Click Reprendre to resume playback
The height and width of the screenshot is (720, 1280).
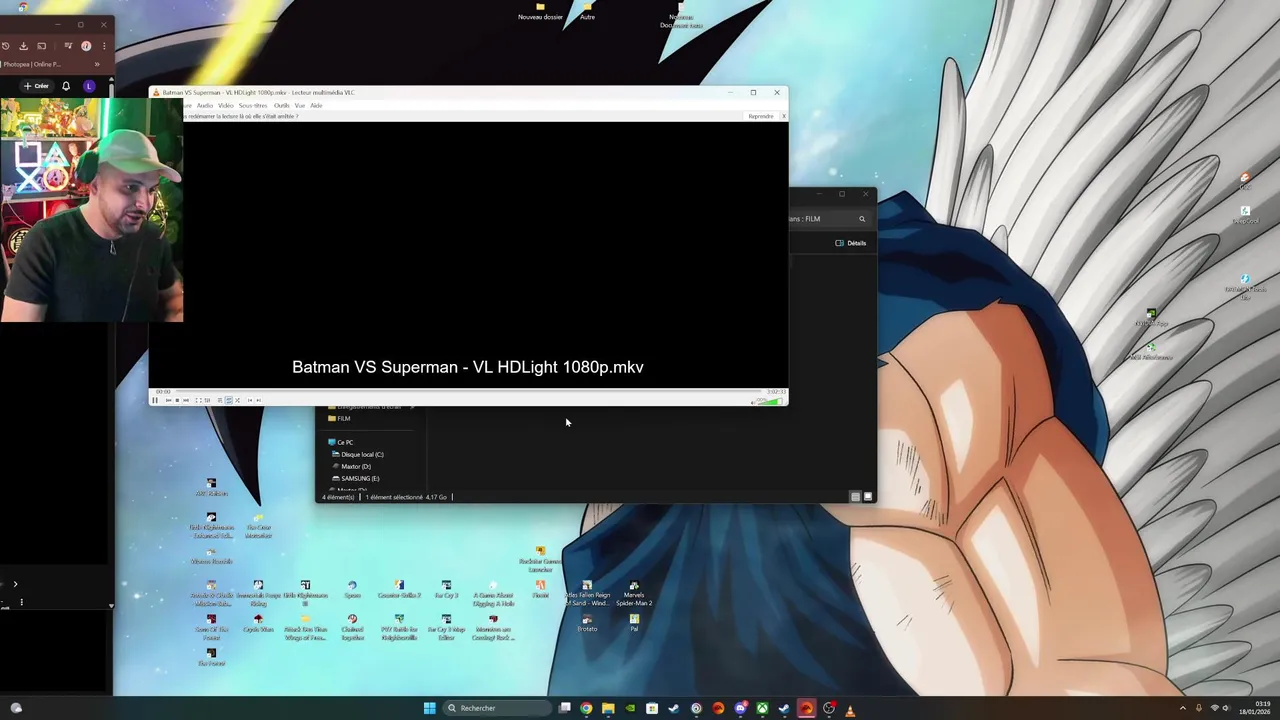[760, 116]
